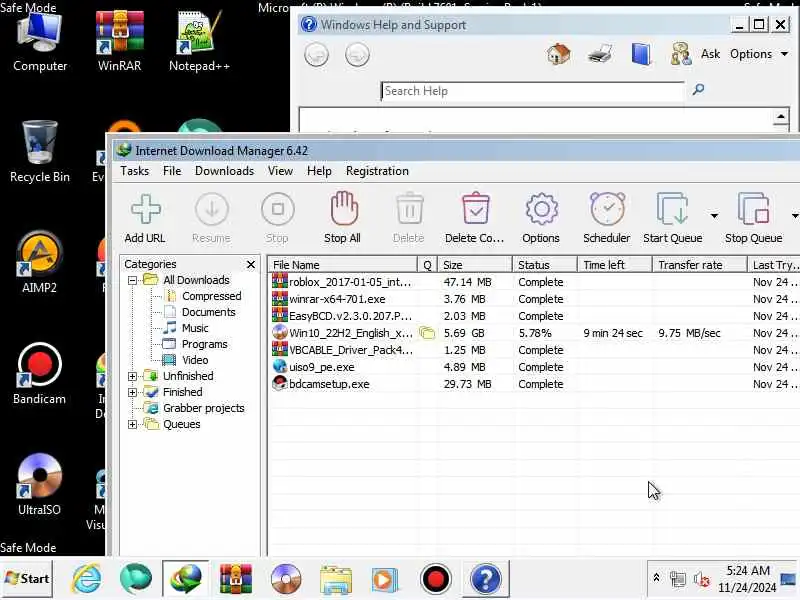Select uiso9_pe.exe download row
800x600 pixels.
[x=533, y=367]
